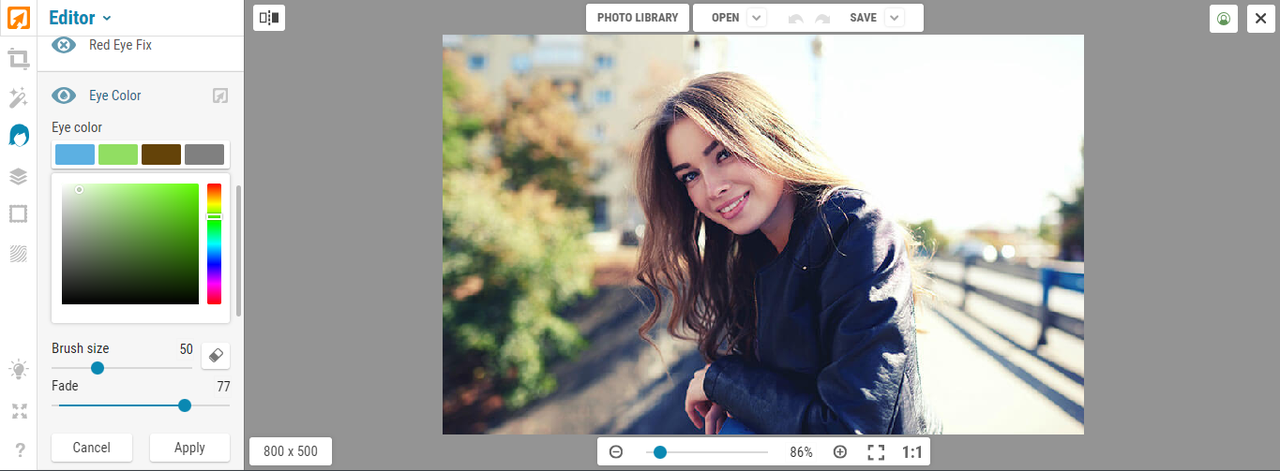The width and height of the screenshot is (1280, 471).
Task: Click the zoom slider handle
Action: [x=660, y=452]
